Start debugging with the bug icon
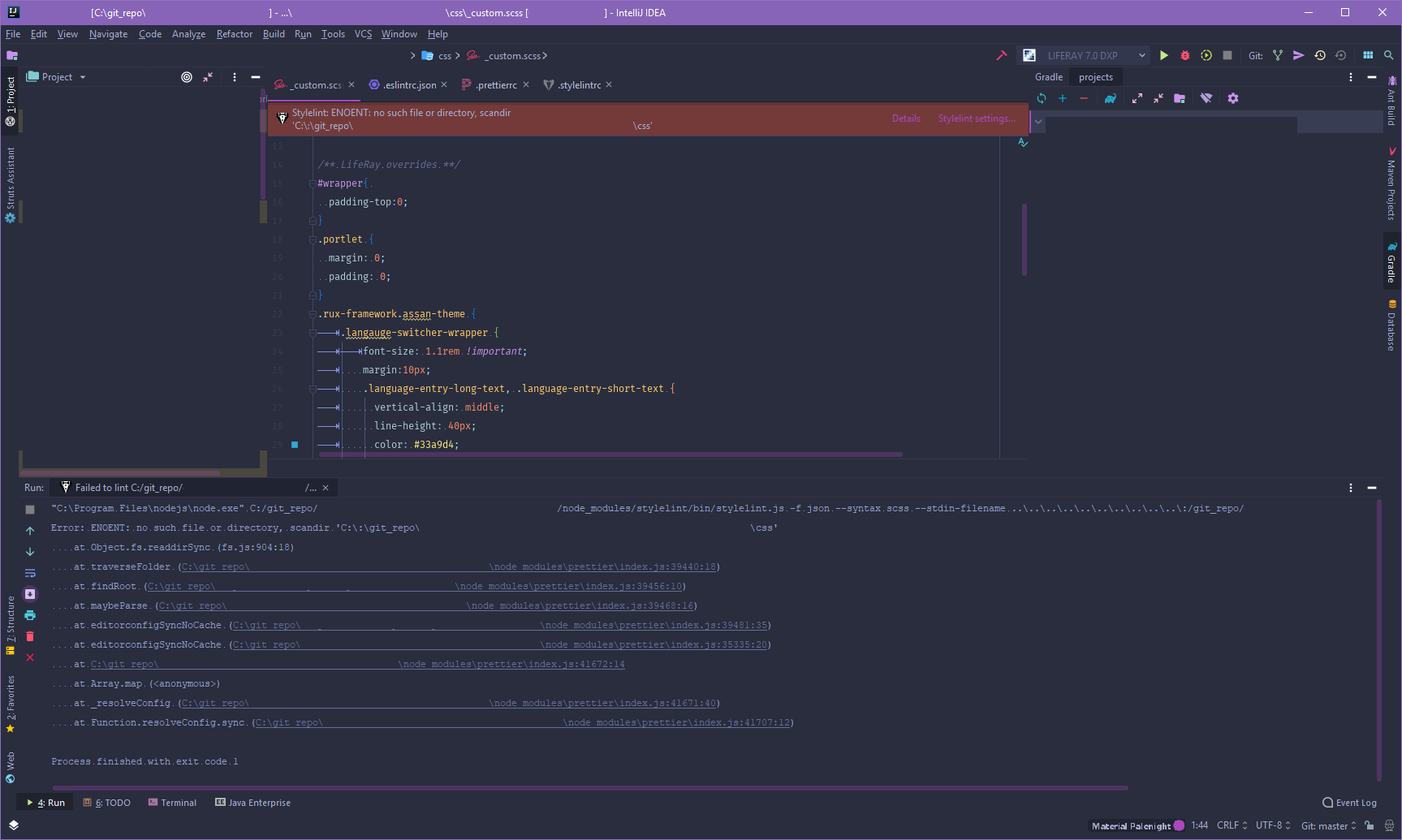The height and width of the screenshot is (840, 1402). pyautogui.click(x=1185, y=55)
